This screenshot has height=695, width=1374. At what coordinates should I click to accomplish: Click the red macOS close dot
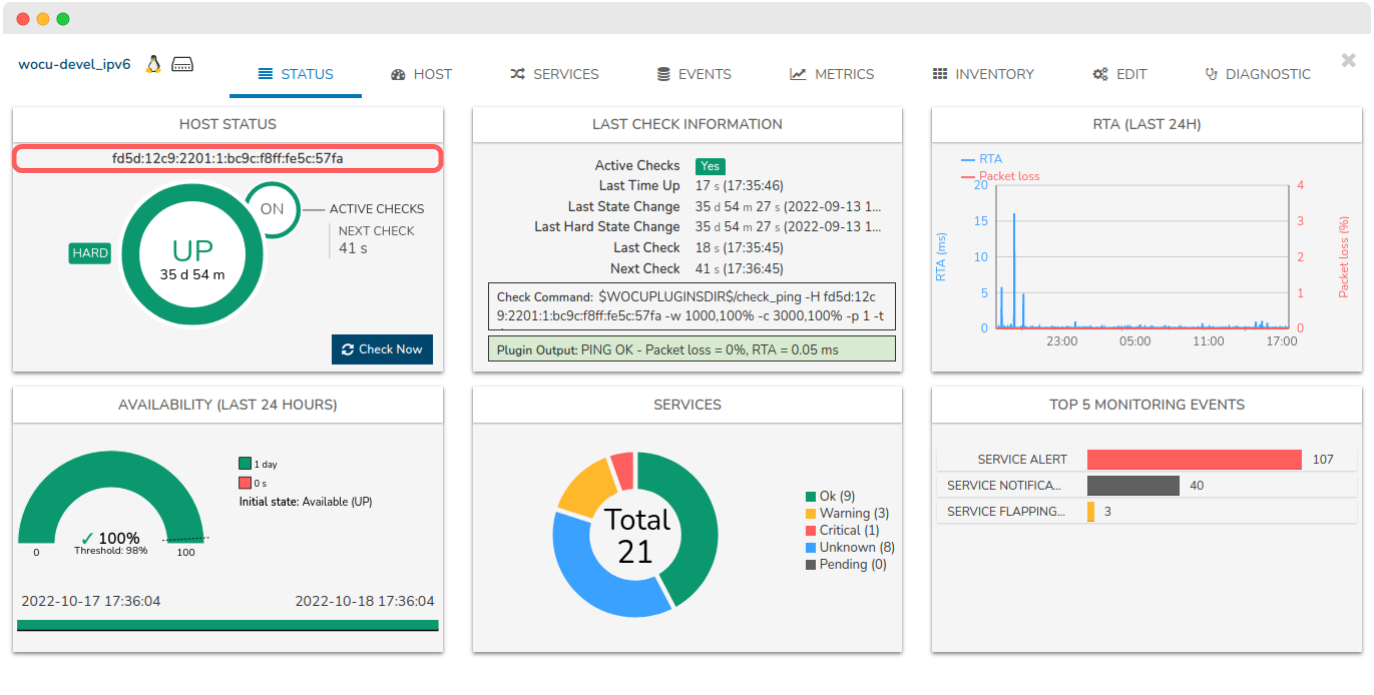point(23,19)
